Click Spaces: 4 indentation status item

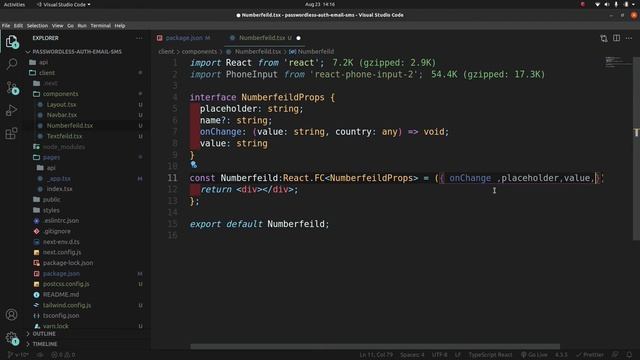click(x=412, y=355)
